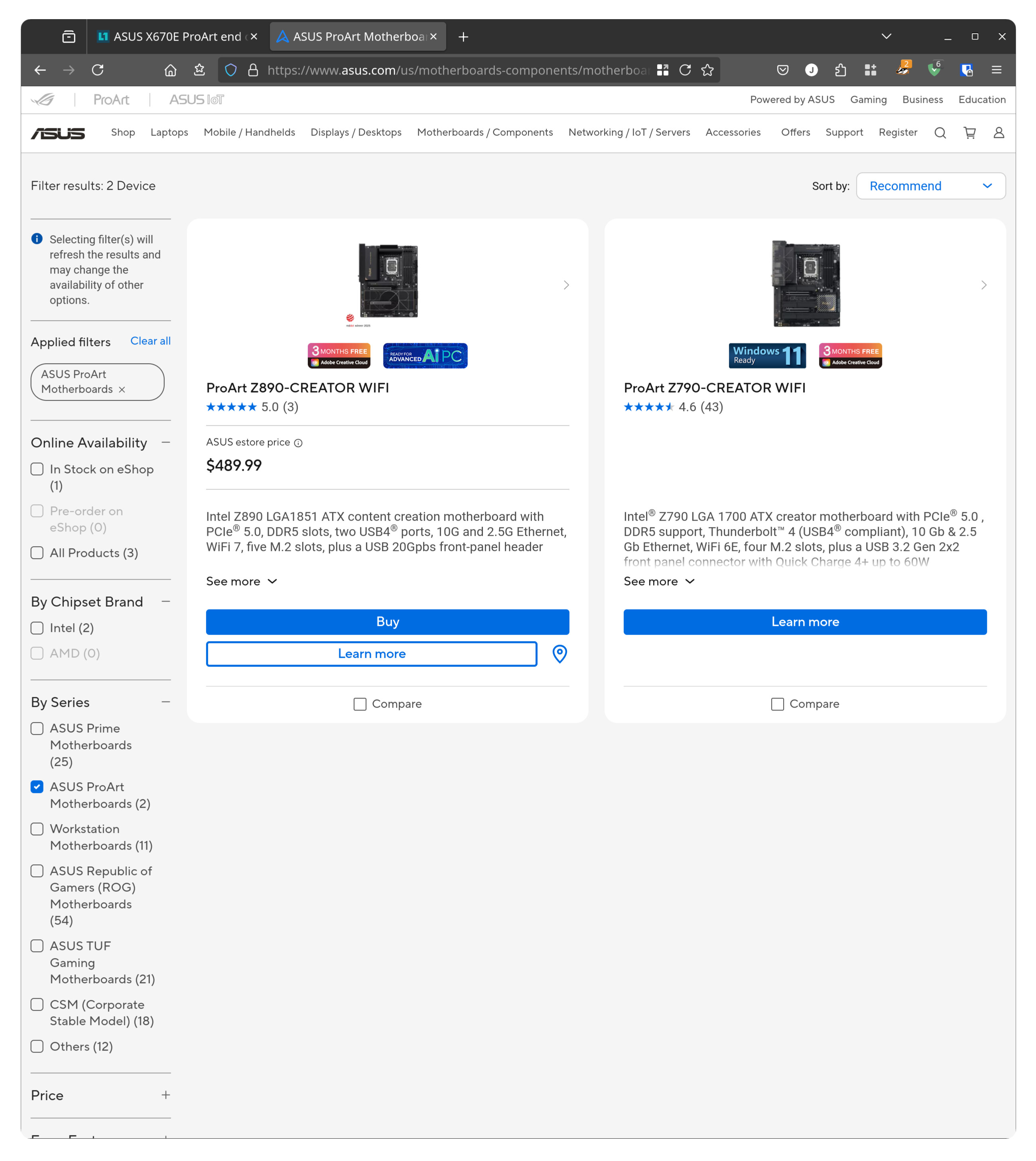This screenshot has height=1161, width=1036.
Task: Check Compare for ProArt Z790-CREATOR WIFI
Action: (777, 704)
